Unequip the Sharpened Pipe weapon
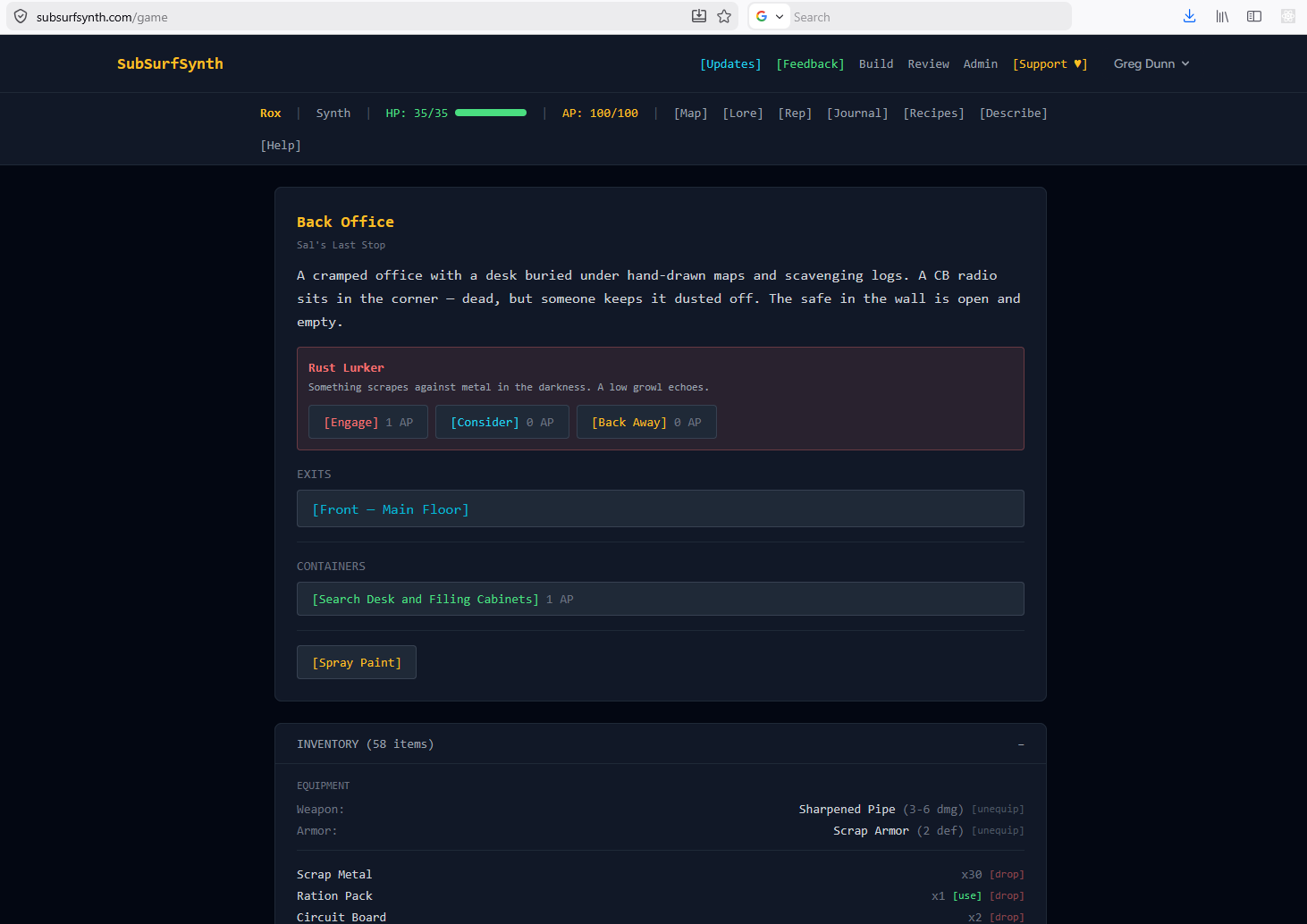The height and width of the screenshot is (924, 1307). point(998,810)
